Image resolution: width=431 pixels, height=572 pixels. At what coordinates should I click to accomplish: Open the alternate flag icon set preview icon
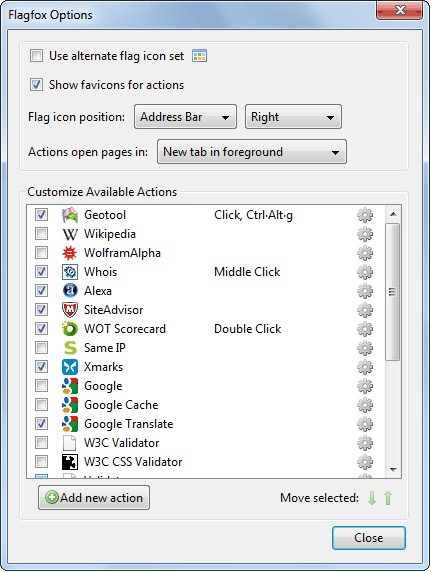199,56
